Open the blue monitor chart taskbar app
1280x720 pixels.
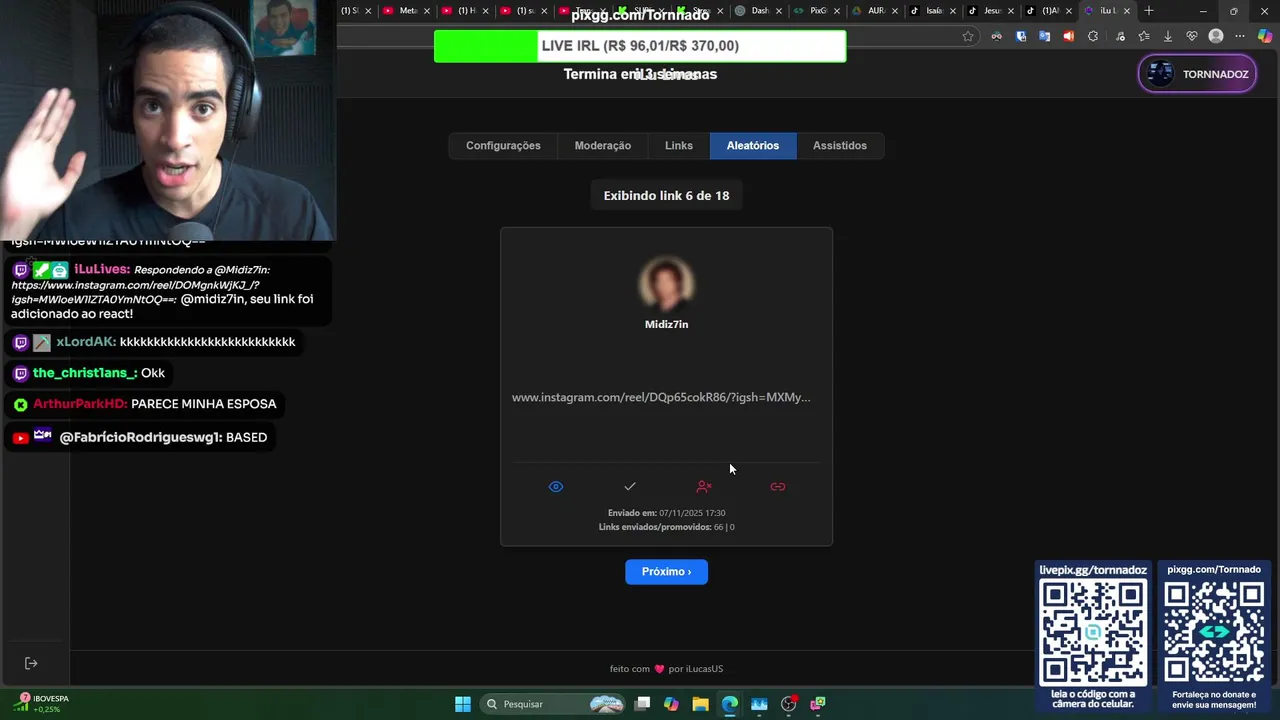pos(759,704)
